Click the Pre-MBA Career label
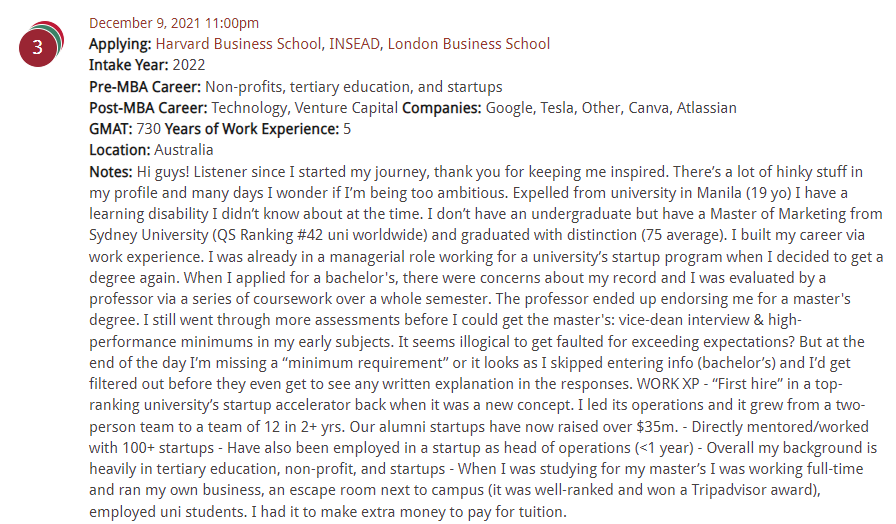 pyautogui.click(x=145, y=87)
